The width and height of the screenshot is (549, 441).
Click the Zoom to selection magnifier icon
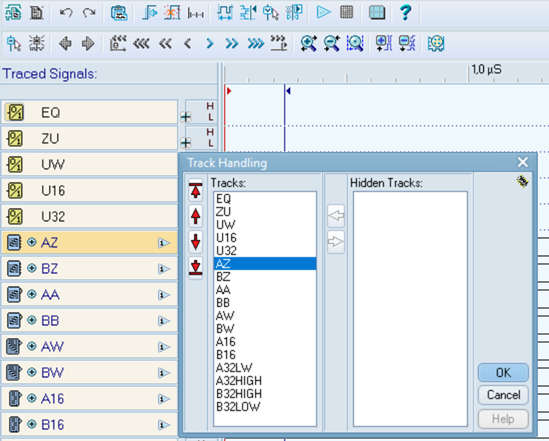(355, 43)
